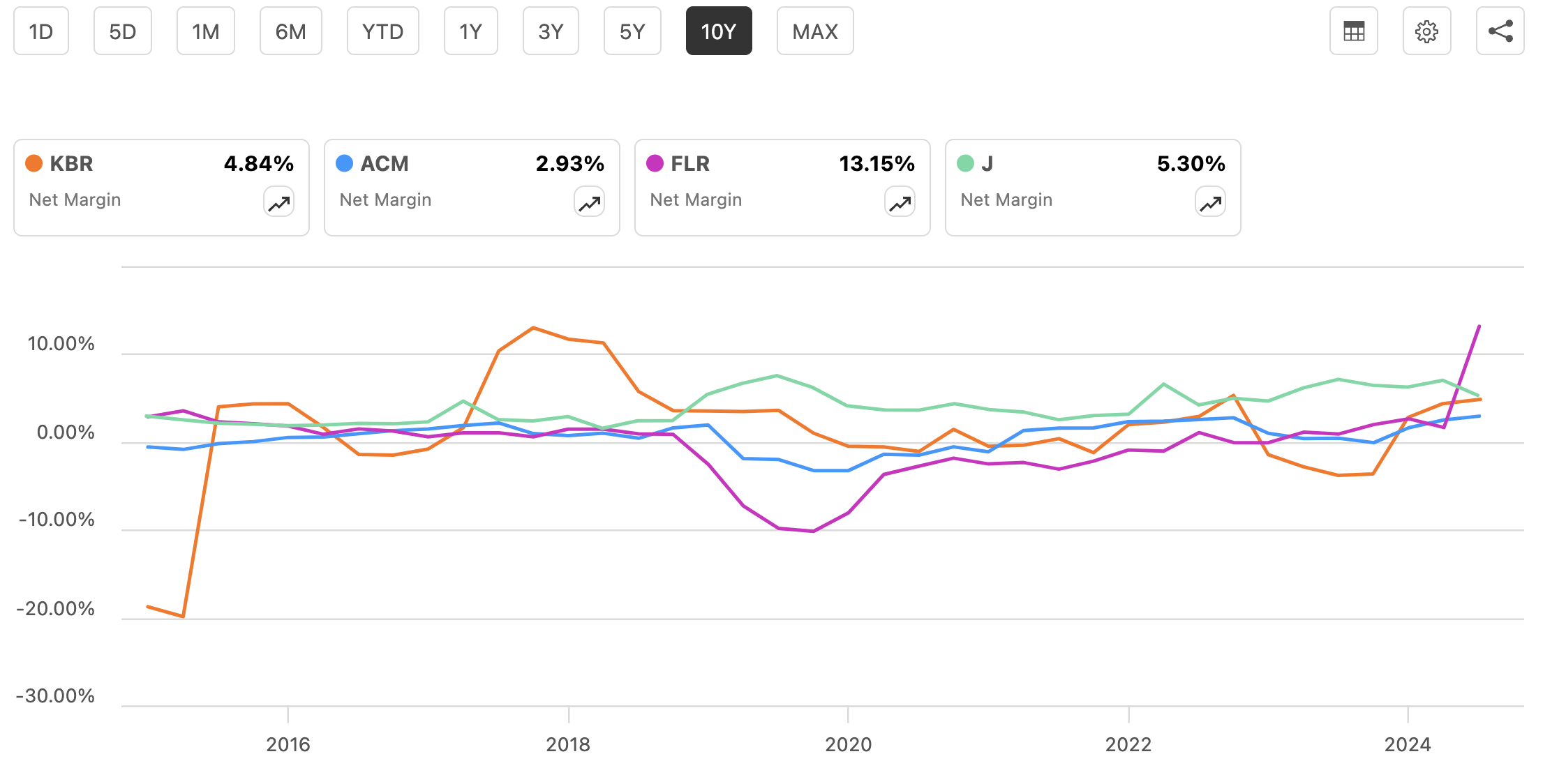This screenshot has height=784, width=1566.
Task: Select the 3Y range button
Action: [551, 31]
